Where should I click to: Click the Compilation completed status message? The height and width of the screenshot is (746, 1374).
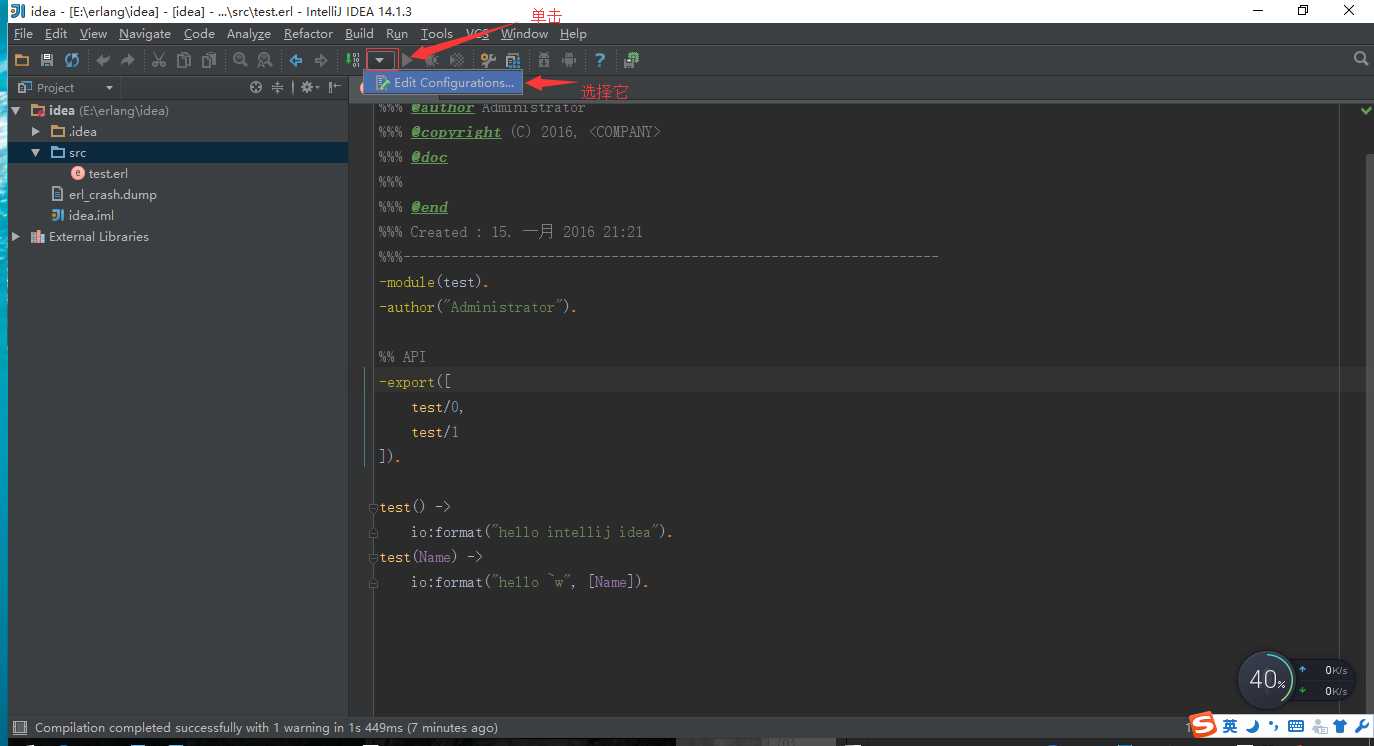[266, 728]
